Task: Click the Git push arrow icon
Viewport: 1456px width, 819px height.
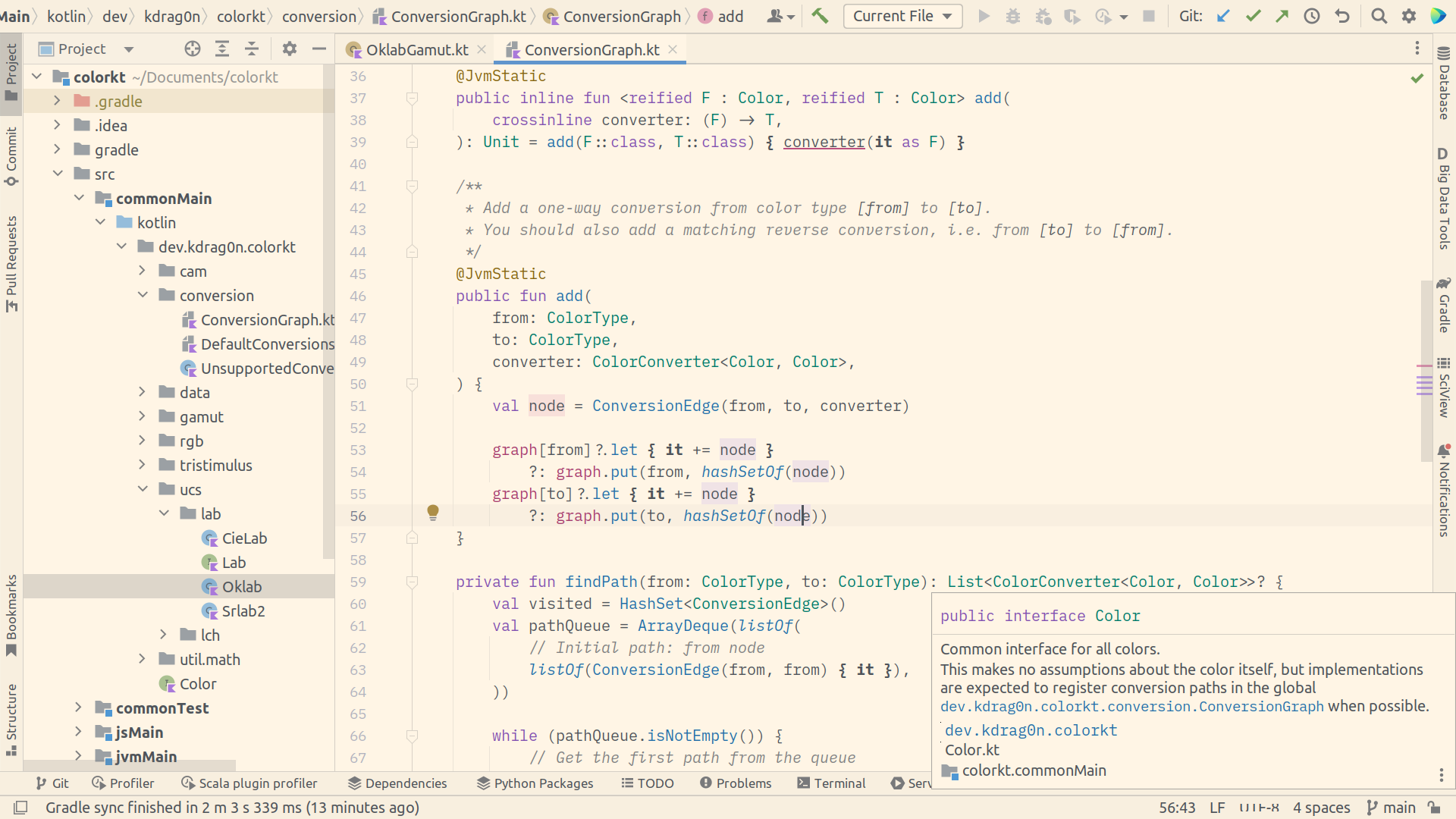Action: pos(1282,16)
